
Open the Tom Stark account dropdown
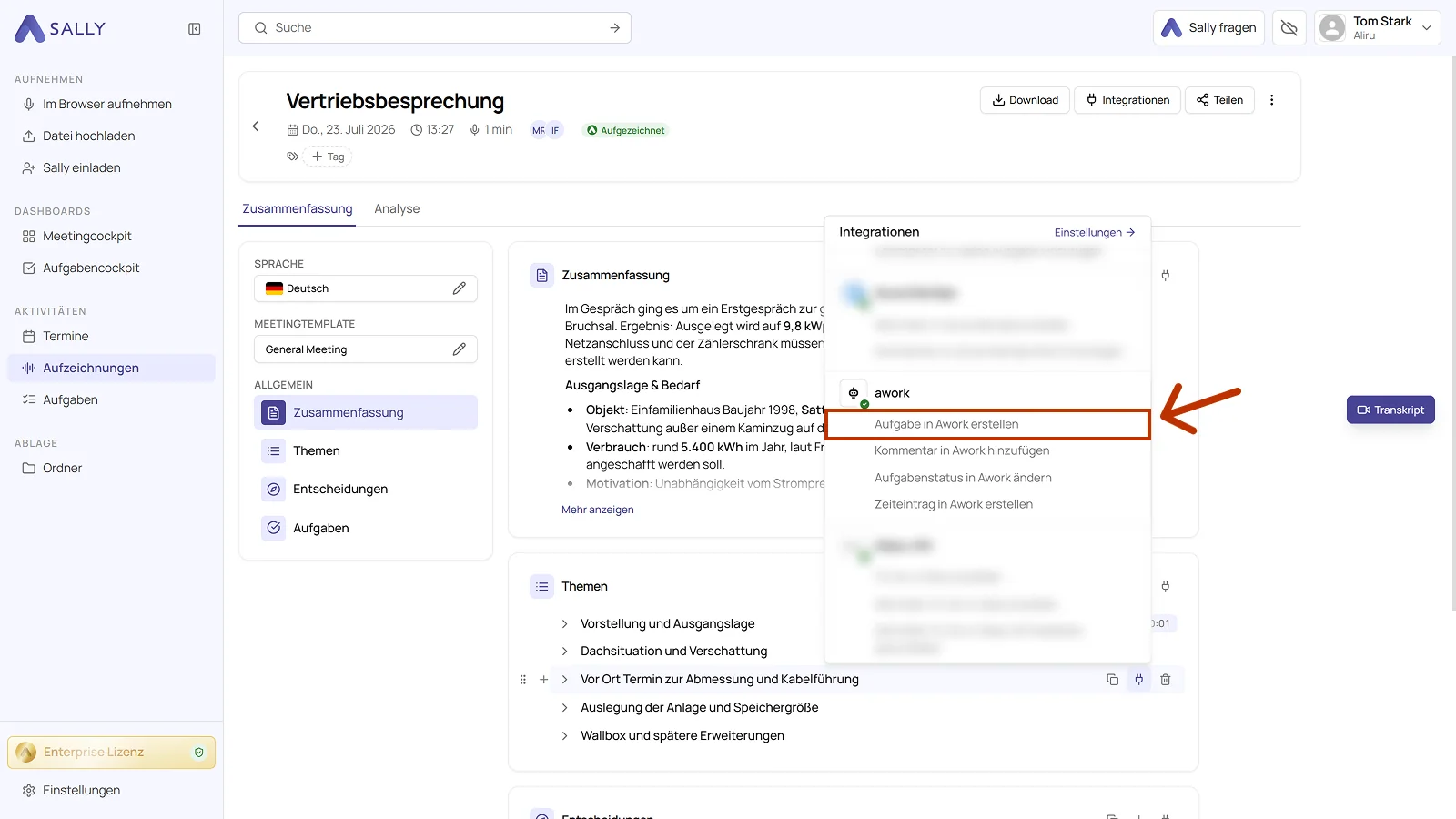point(1378,28)
